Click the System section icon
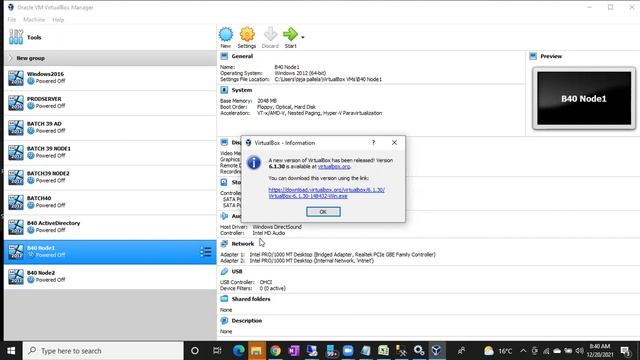Viewport: 640px width, 360px height. click(x=224, y=90)
